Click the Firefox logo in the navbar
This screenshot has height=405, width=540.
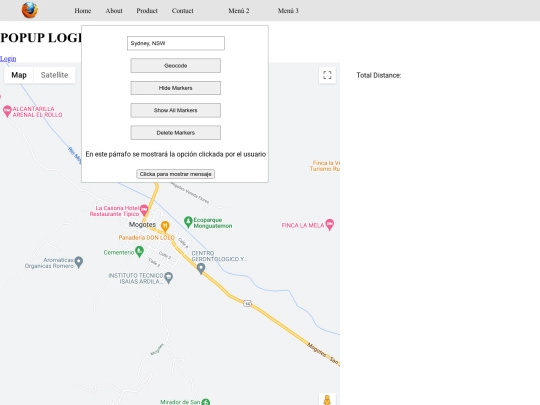coord(30,10)
